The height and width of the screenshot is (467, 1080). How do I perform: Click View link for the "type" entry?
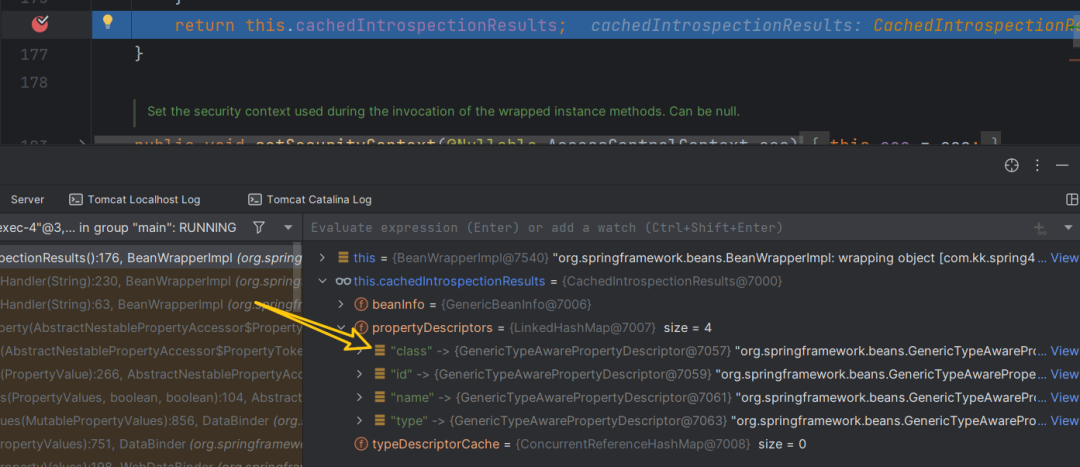point(1064,420)
